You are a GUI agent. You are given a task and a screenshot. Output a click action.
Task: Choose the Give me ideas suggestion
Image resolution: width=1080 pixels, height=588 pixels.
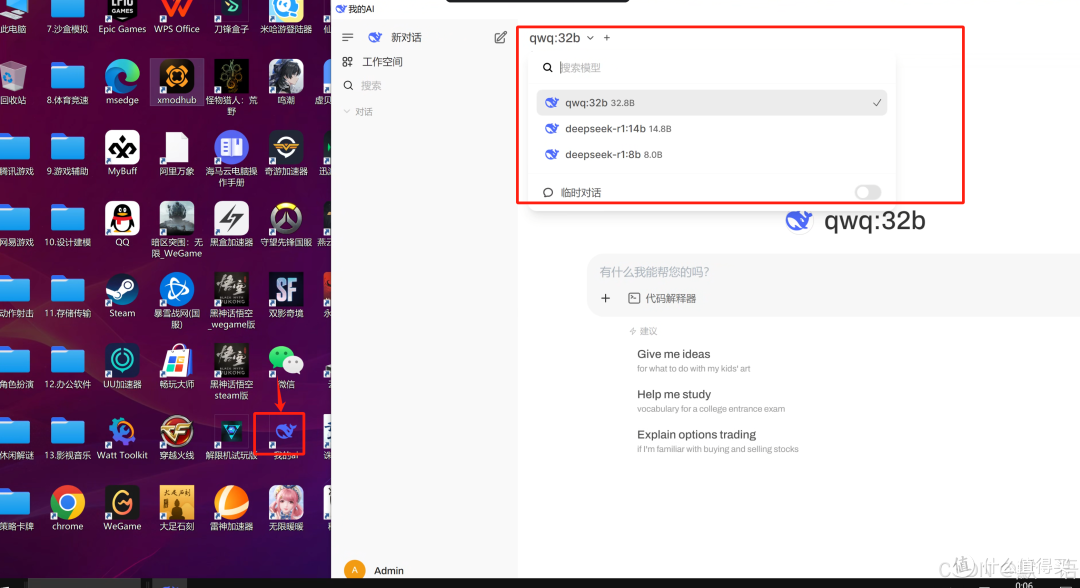(x=694, y=360)
